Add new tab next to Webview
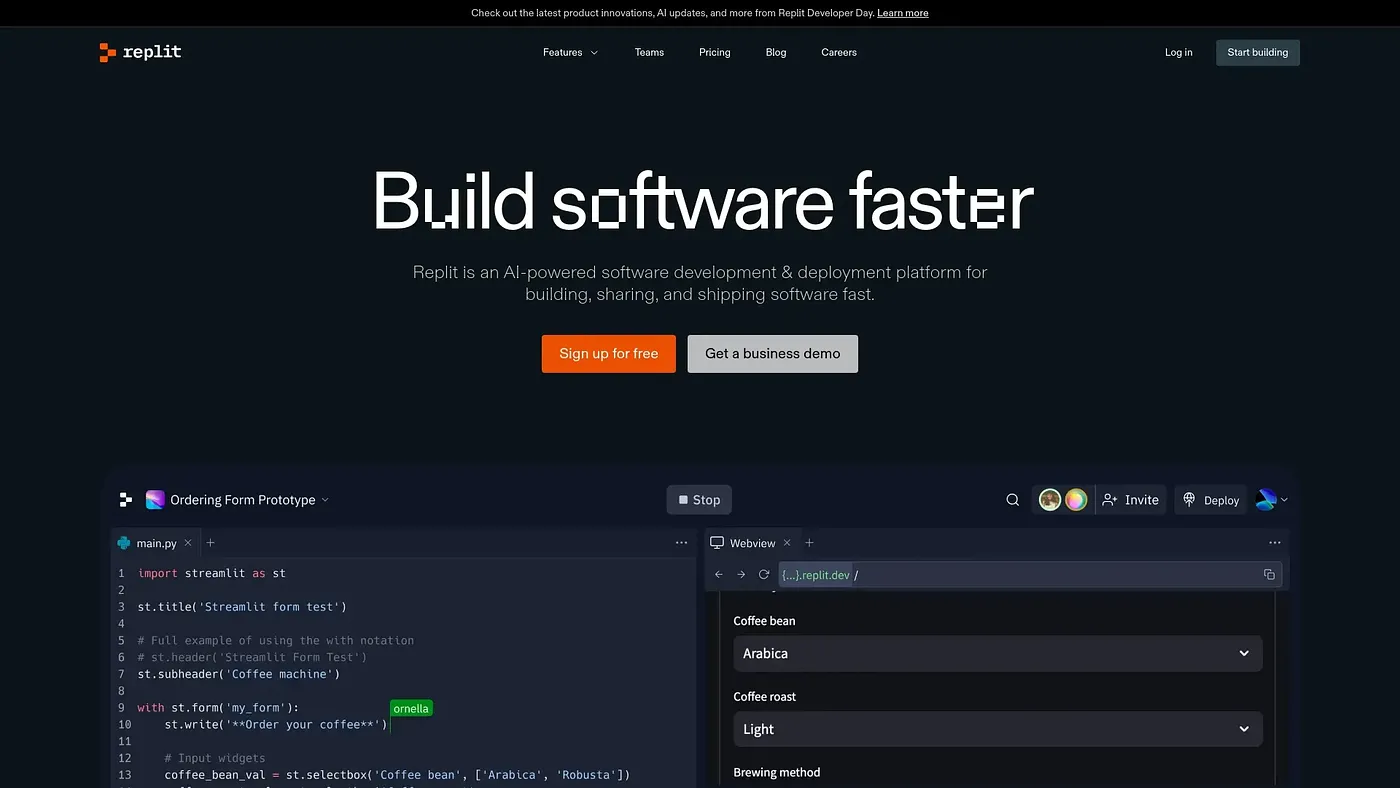 [x=810, y=543]
